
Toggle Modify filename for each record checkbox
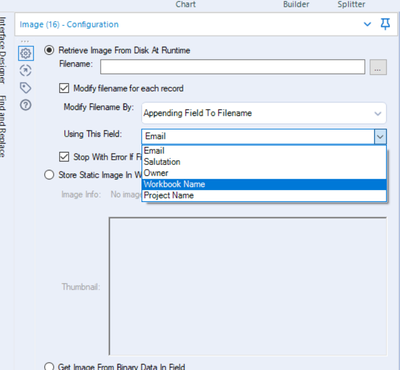64,88
